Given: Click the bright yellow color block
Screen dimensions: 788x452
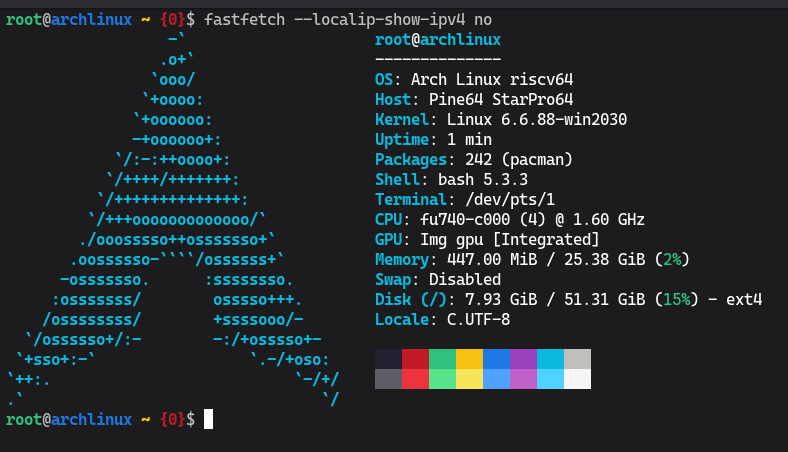Looking at the screenshot, I should [x=469, y=379].
